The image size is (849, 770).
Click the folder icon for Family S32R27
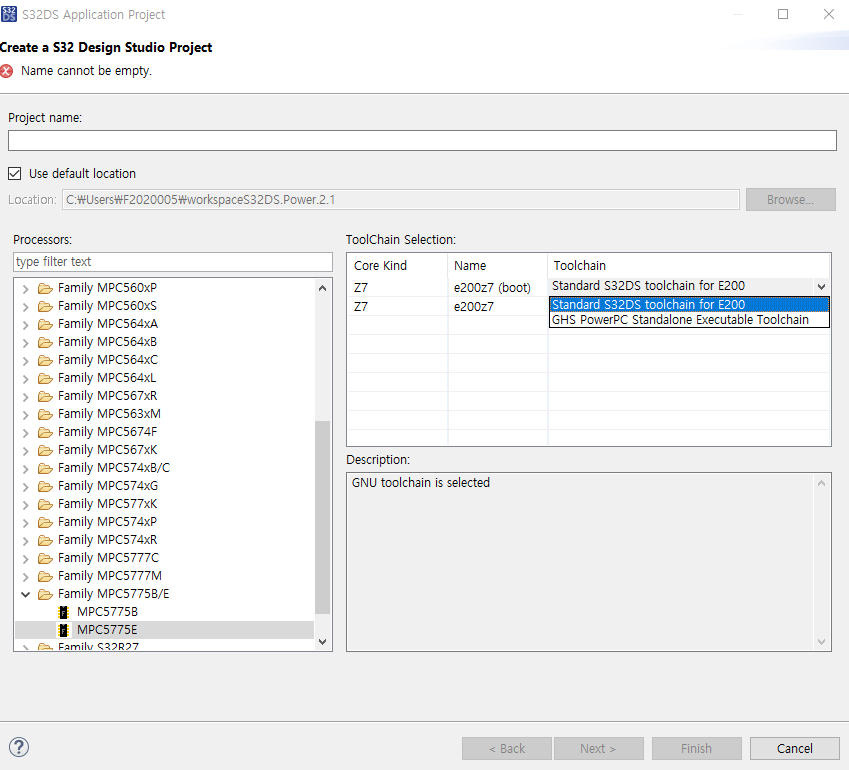[x=46, y=647]
